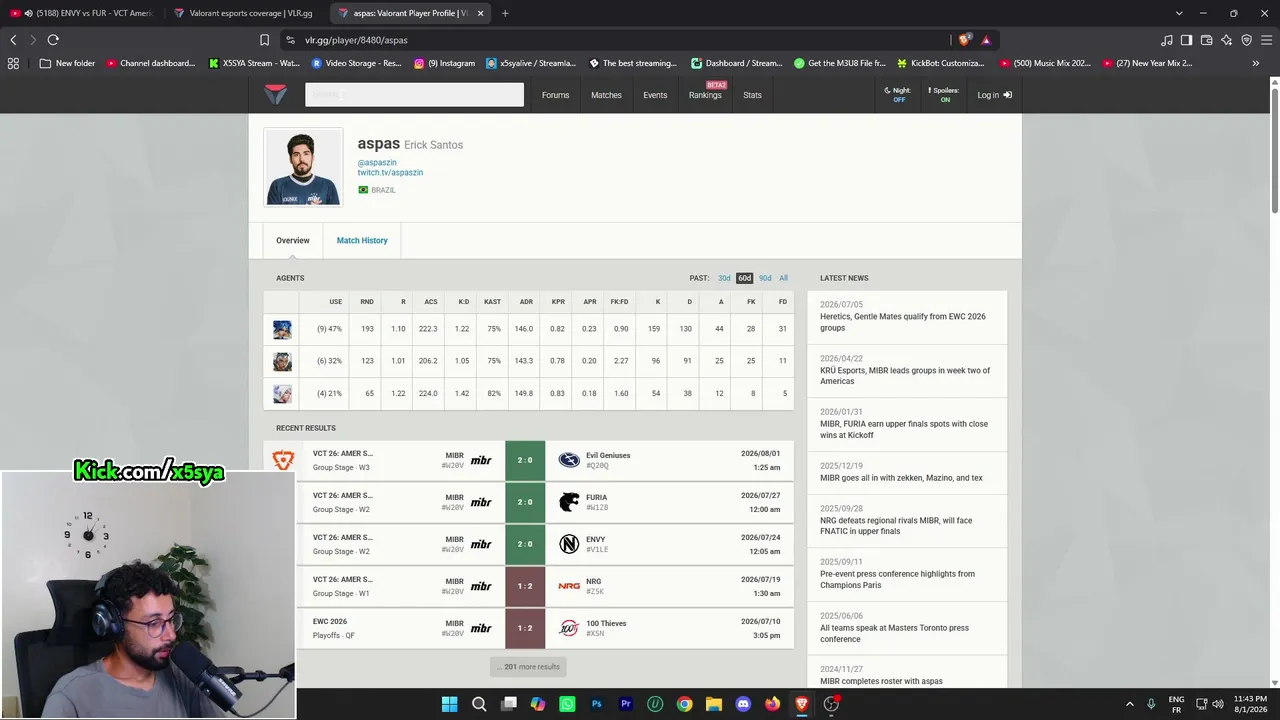
Task: Open the browser apps grid icon
Action: (13, 63)
